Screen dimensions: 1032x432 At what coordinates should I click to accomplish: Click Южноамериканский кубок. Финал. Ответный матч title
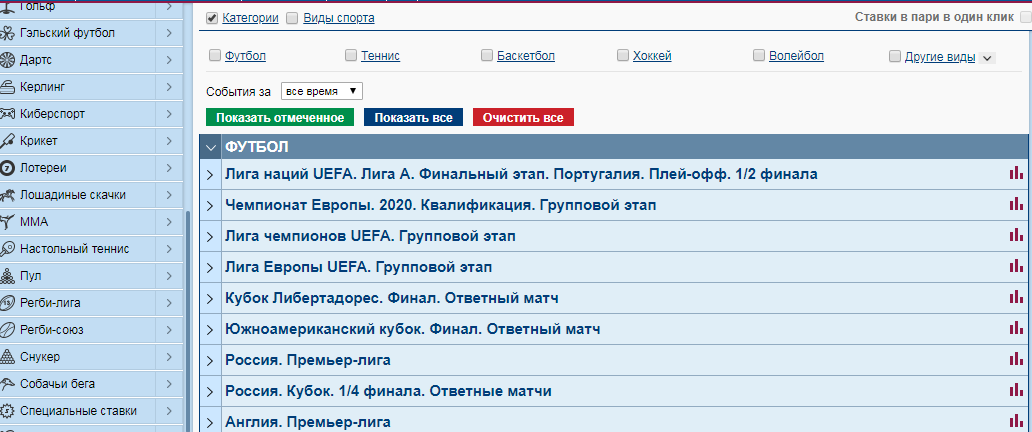pos(413,329)
